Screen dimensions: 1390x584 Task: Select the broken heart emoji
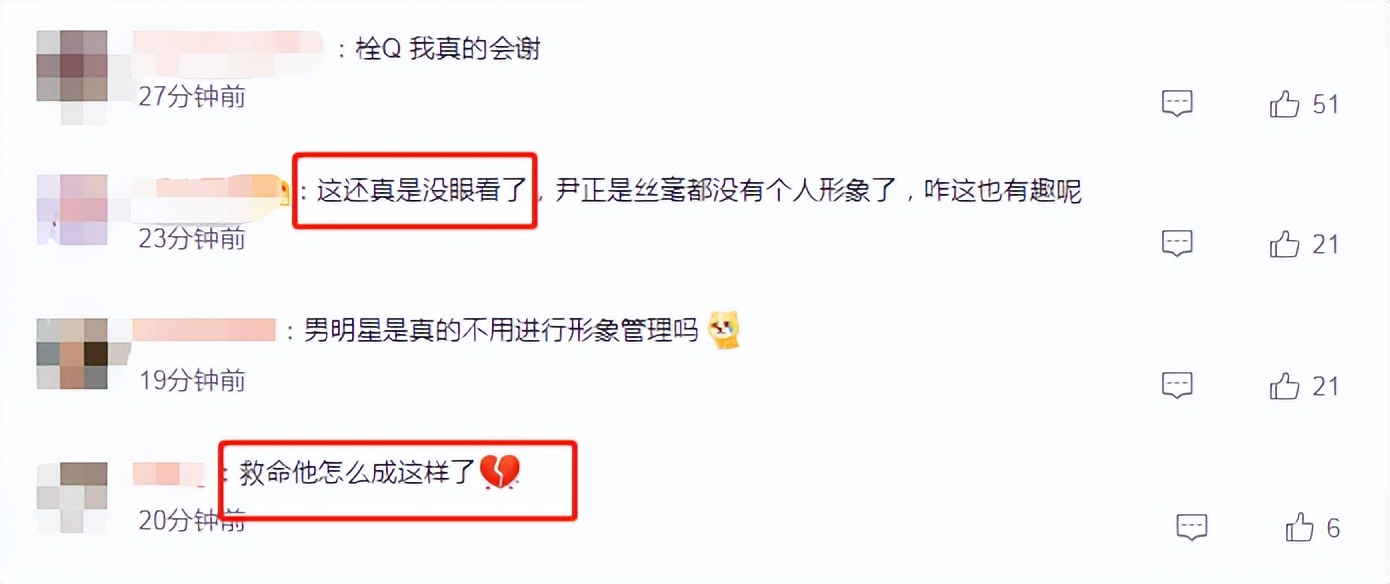[x=500, y=472]
